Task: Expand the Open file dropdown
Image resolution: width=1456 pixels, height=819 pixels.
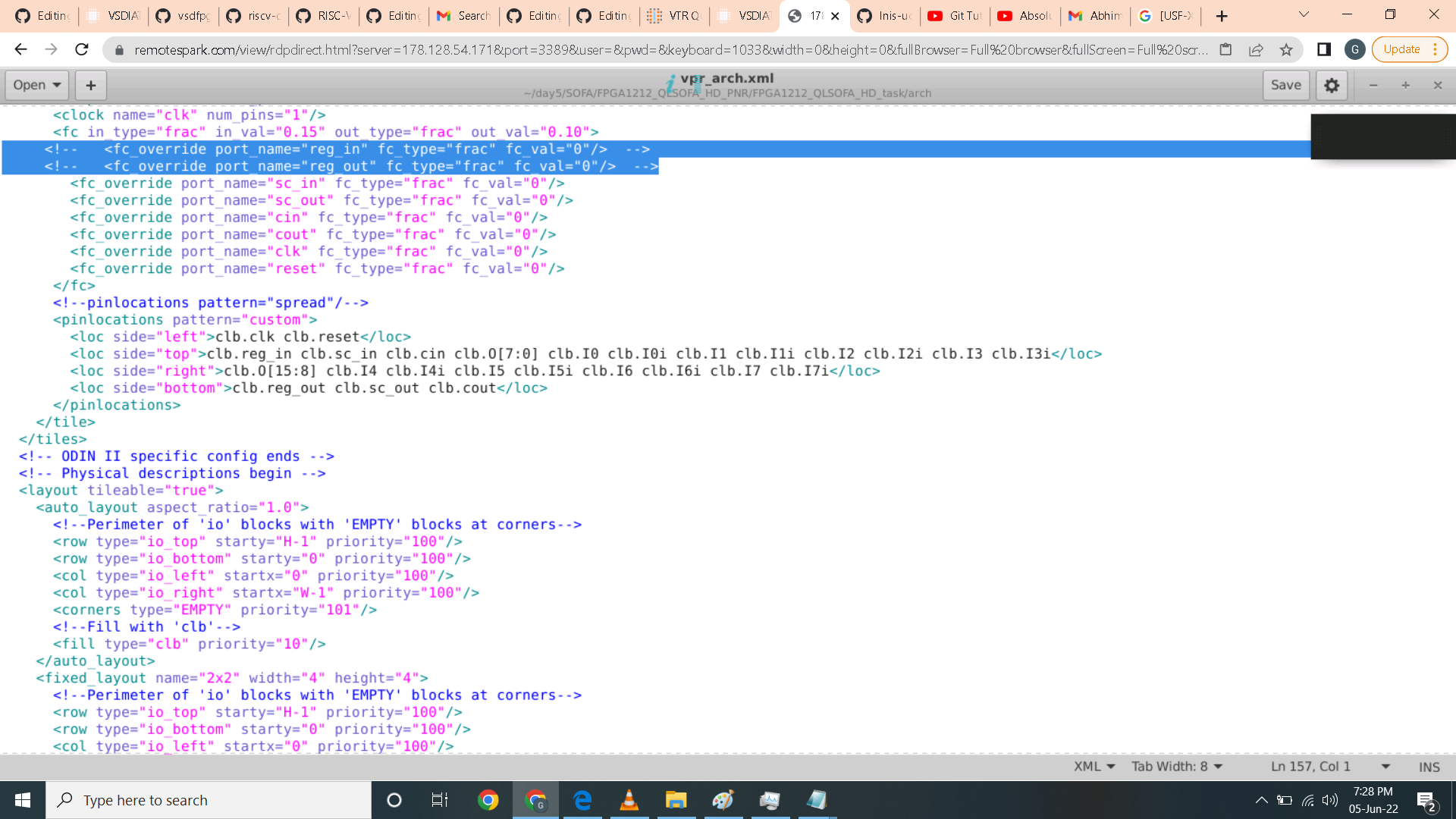Action: click(36, 85)
